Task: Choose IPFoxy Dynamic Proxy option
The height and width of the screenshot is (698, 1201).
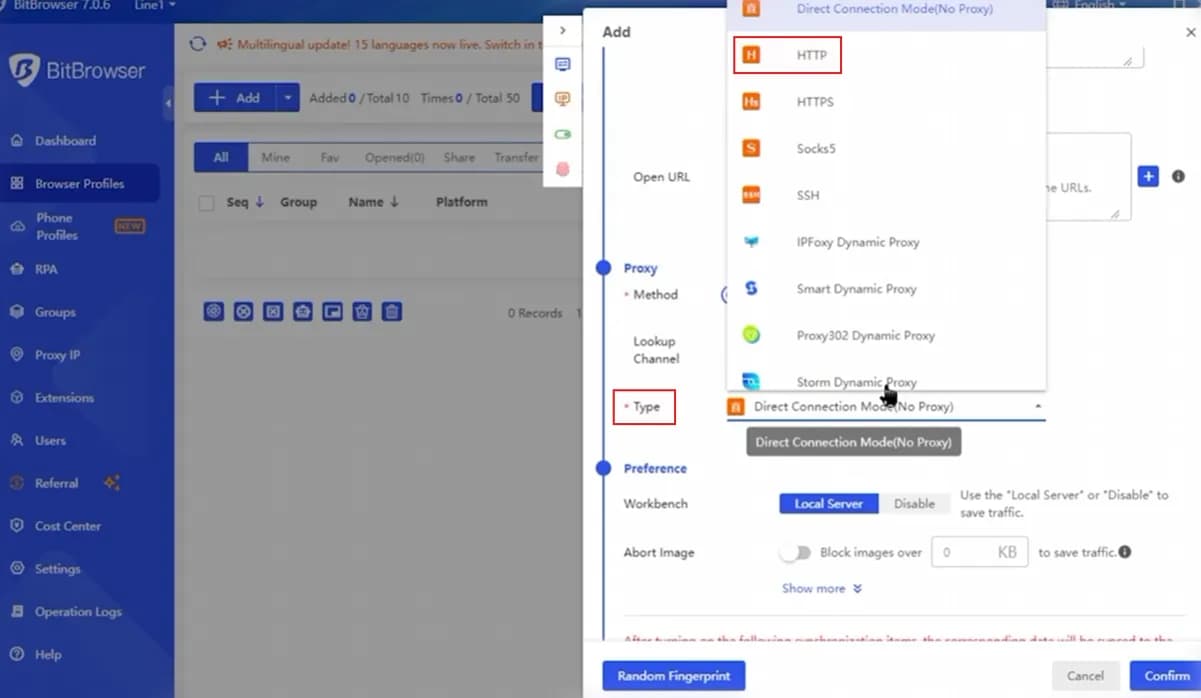Action: tap(886, 242)
